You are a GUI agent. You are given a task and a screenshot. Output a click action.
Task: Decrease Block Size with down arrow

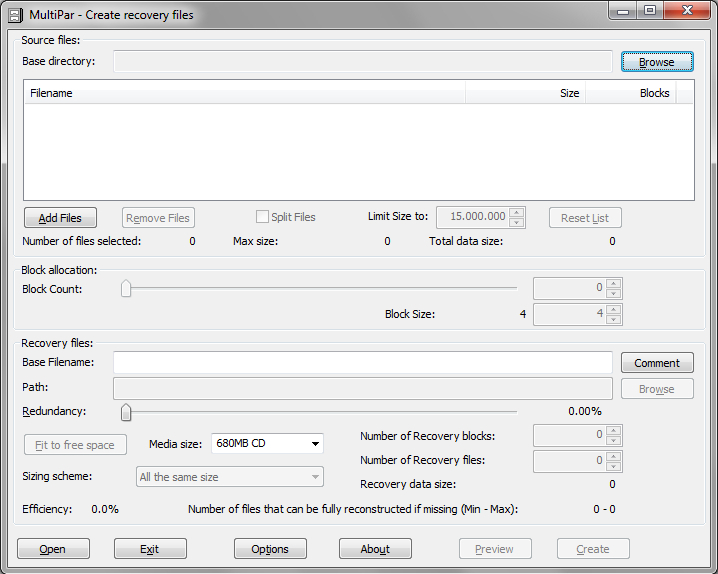614,319
